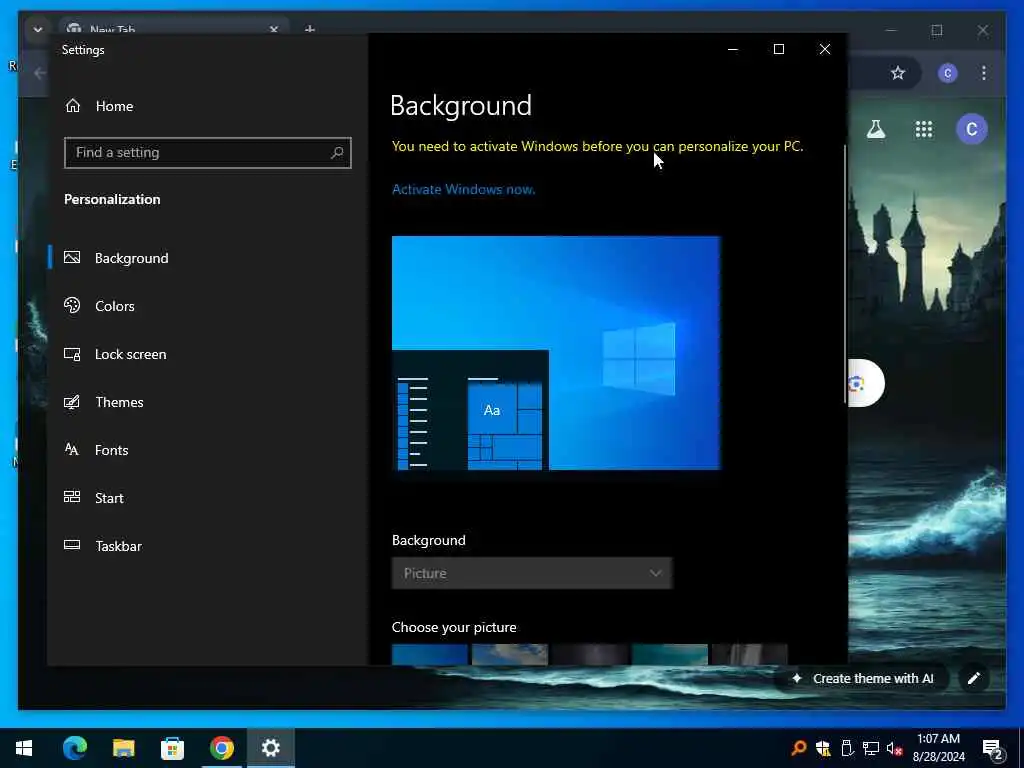Viewport: 1024px width, 768px height.
Task: Maximize the Settings window
Action: (x=778, y=49)
